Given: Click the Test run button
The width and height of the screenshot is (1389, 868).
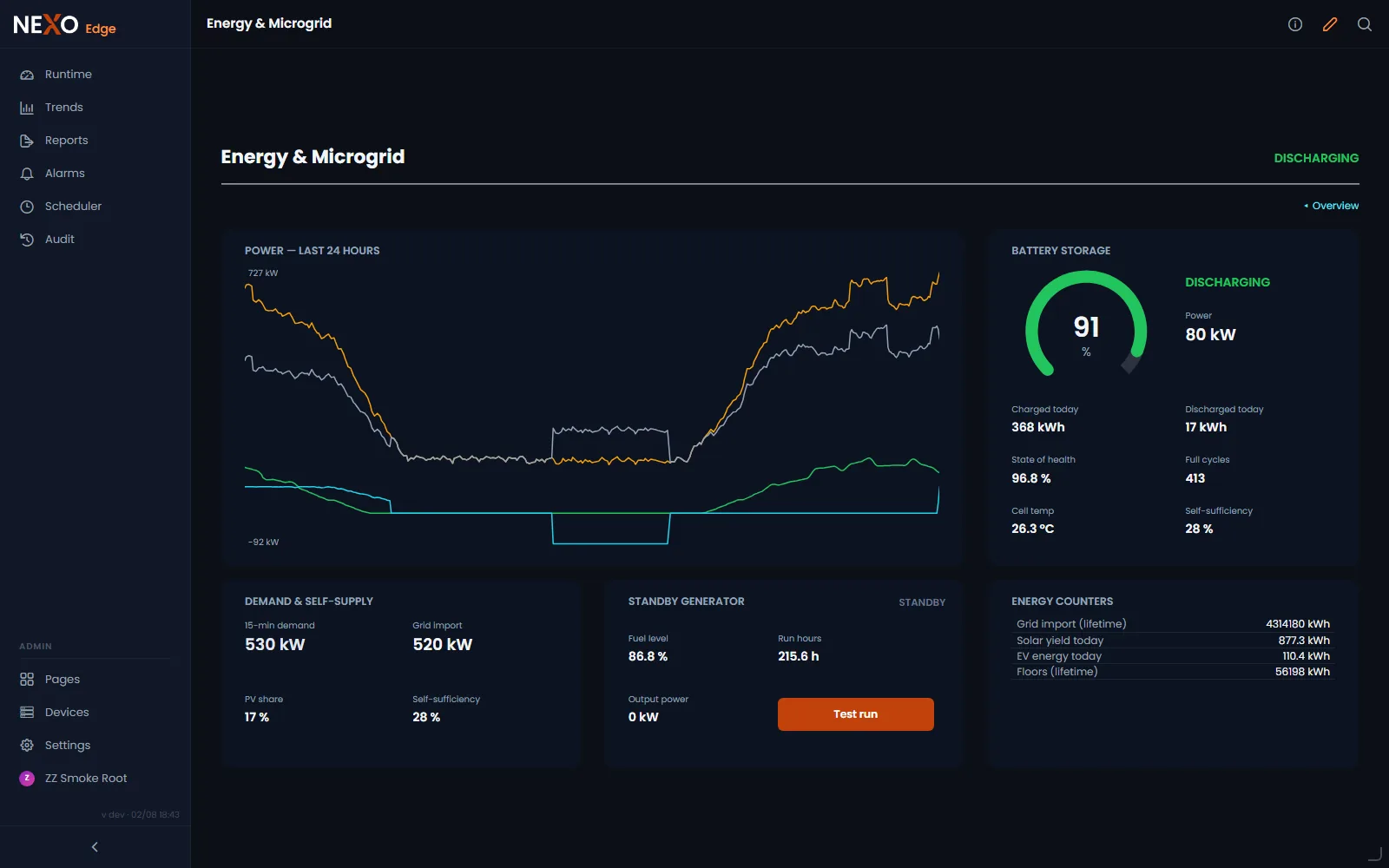Looking at the screenshot, I should [855, 714].
